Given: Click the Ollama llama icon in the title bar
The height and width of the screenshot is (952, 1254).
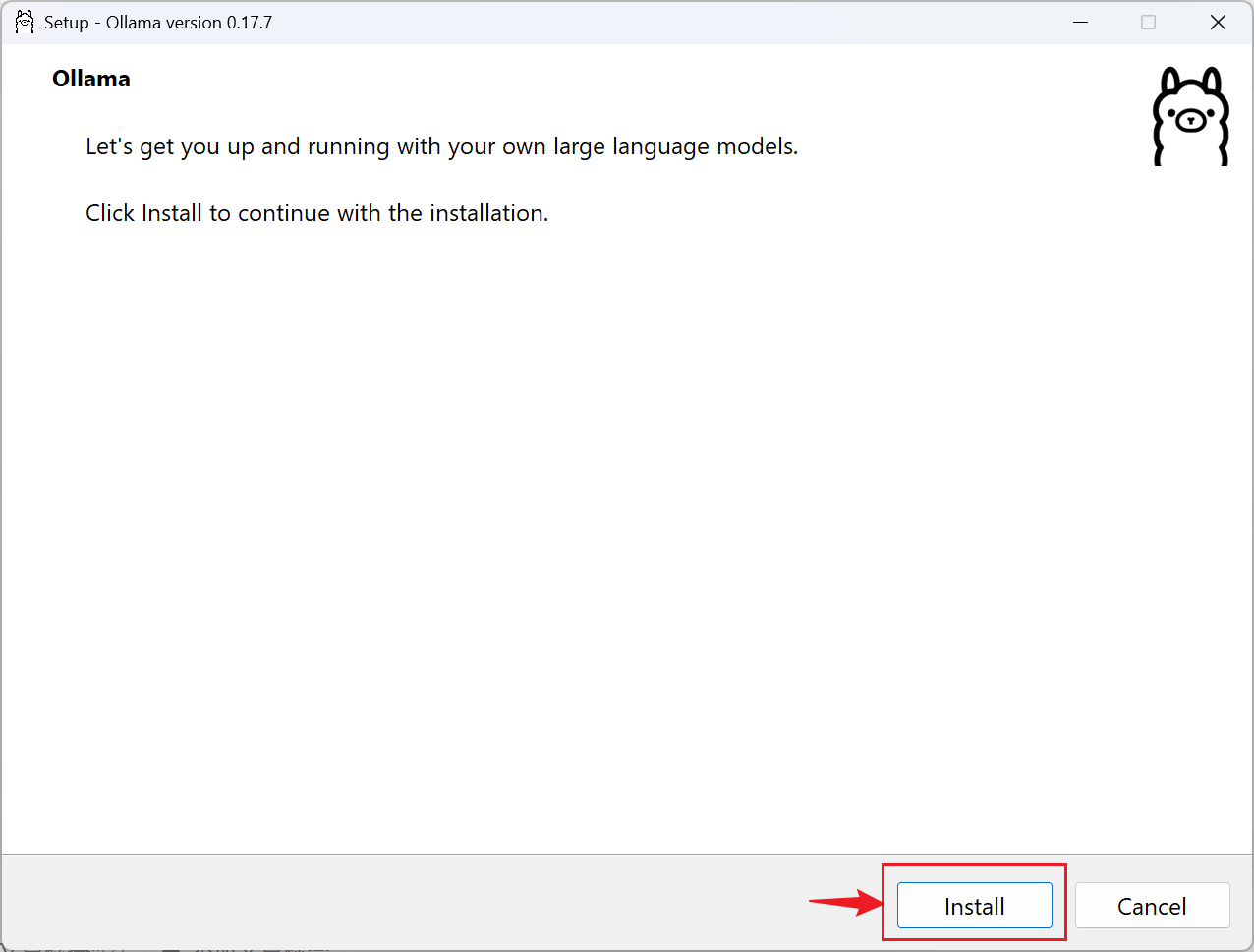Looking at the screenshot, I should click(x=25, y=22).
